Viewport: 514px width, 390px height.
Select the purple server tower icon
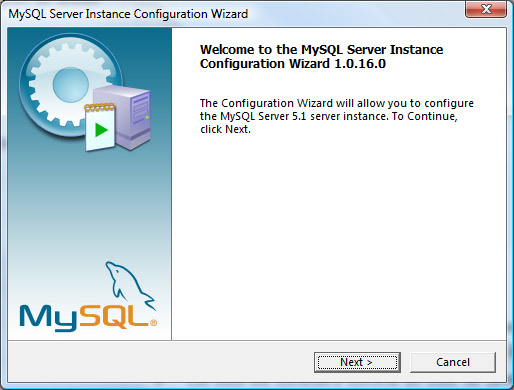click(x=127, y=117)
